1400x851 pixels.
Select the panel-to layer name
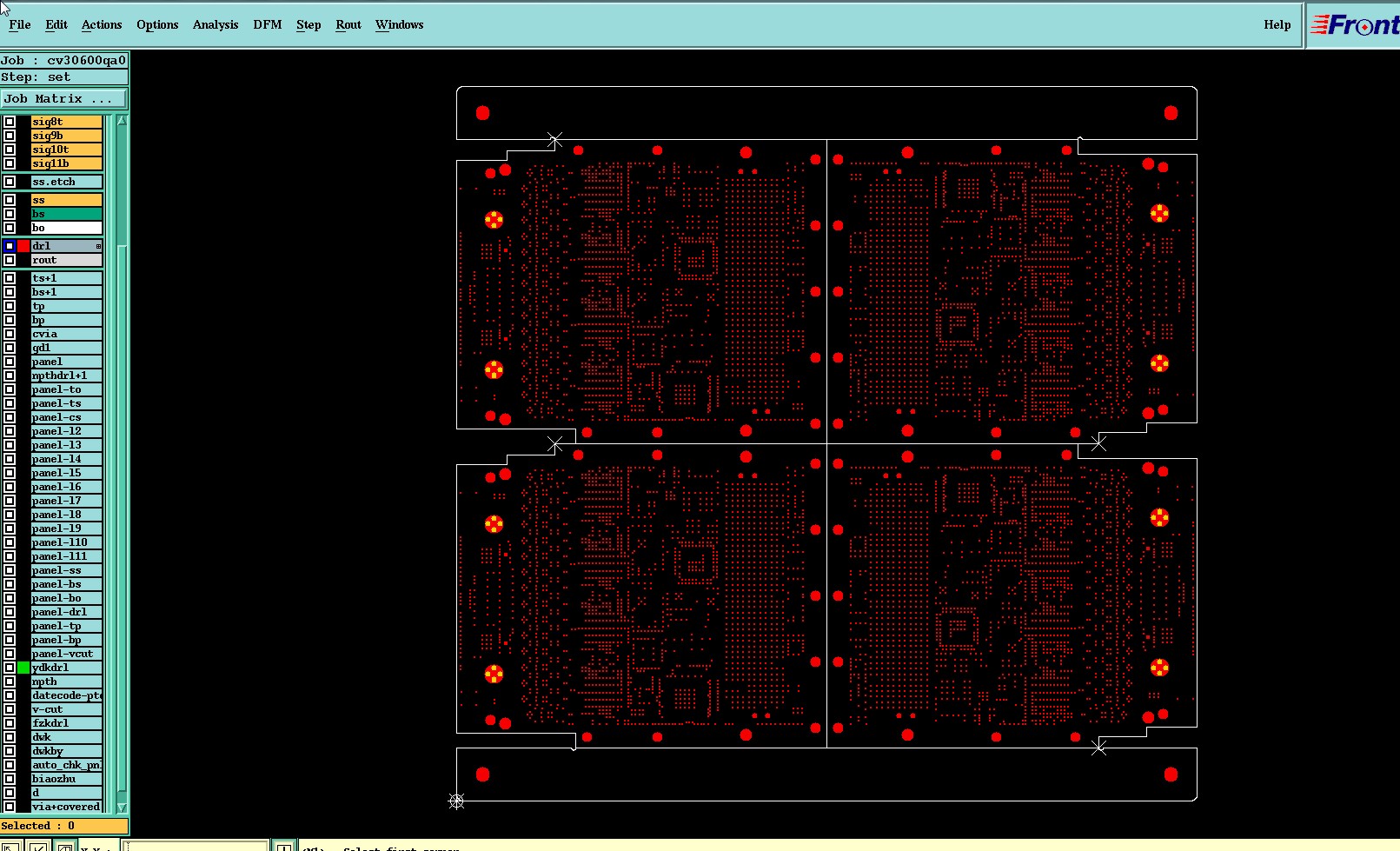[67, 389]
